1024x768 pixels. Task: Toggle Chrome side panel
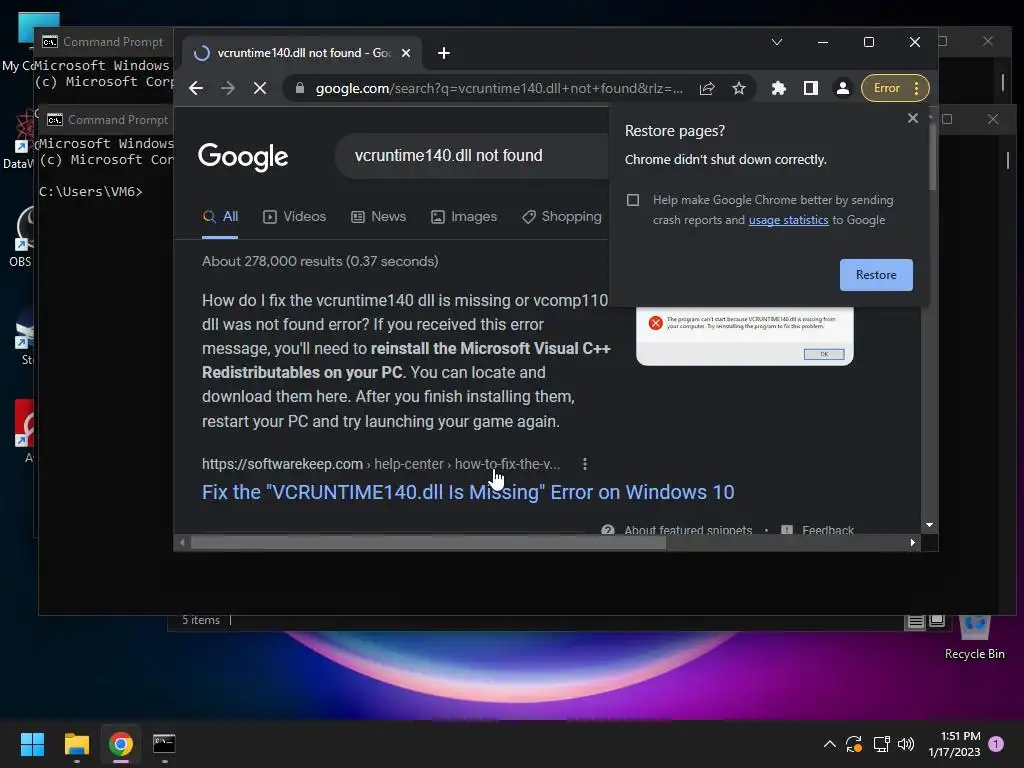coord(810,88)
